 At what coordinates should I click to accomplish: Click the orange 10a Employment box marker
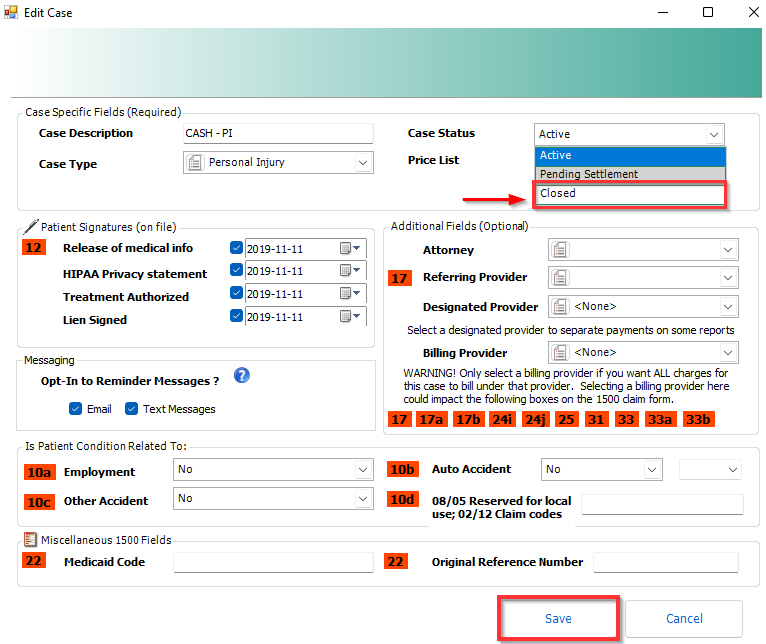(x=37, y=470)
